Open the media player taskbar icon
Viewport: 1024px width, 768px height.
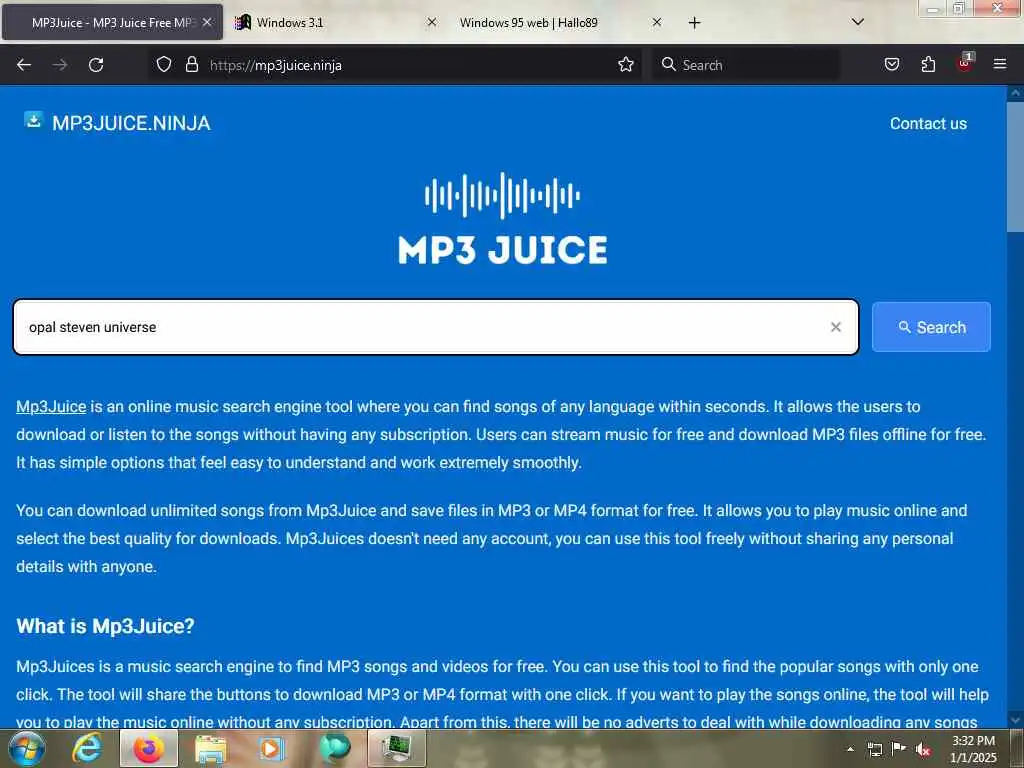[272, 748]
